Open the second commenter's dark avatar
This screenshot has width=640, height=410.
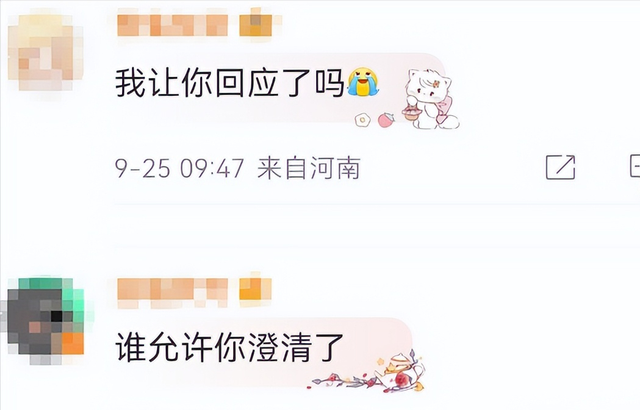point(46,320)
